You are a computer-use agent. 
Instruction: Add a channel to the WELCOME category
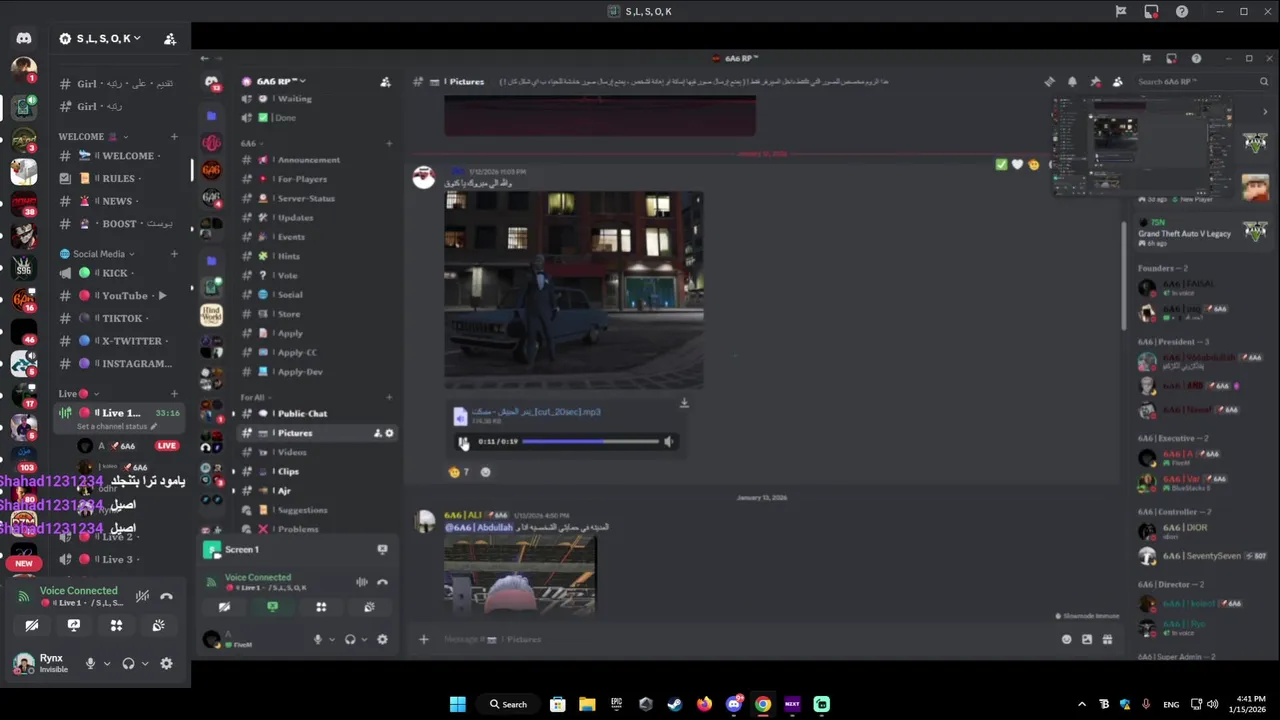coord(174,136)
